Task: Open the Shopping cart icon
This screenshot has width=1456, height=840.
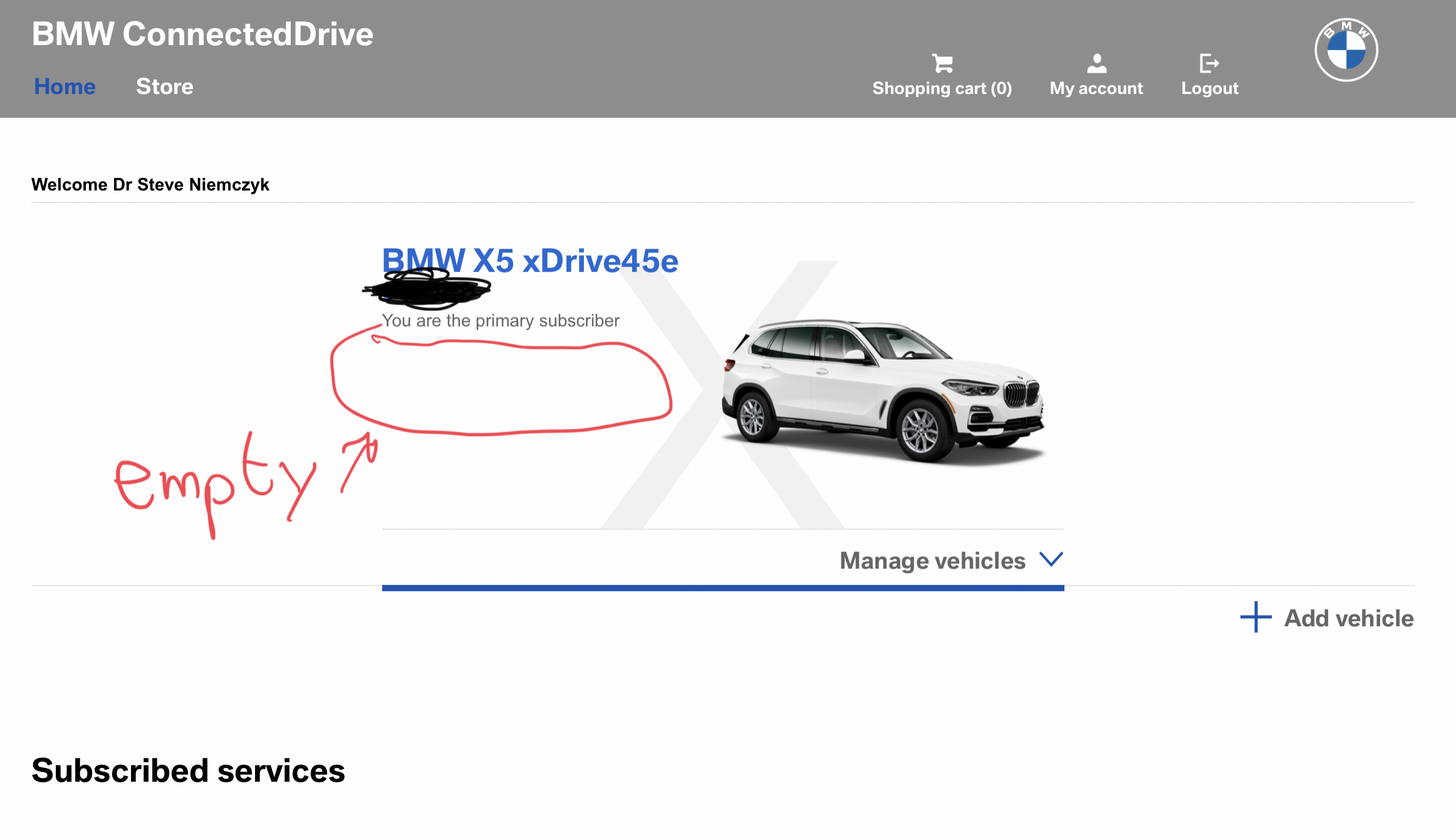Action: pyautogui.click(x=941, y=63)
